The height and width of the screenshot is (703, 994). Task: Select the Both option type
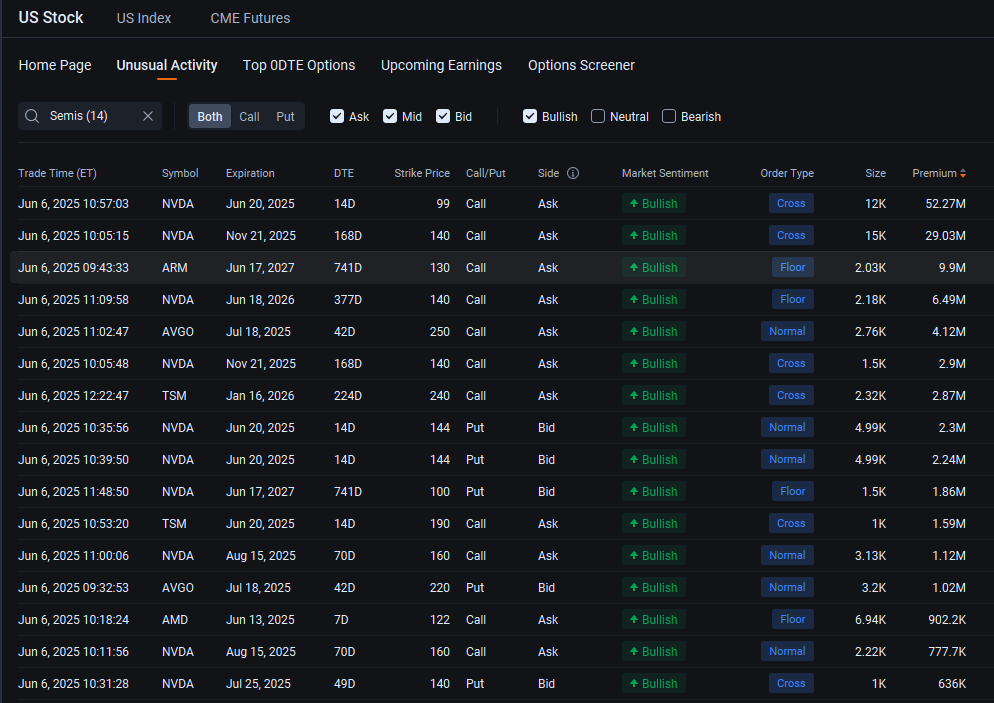pyautogui.click(x=210, y=117)
